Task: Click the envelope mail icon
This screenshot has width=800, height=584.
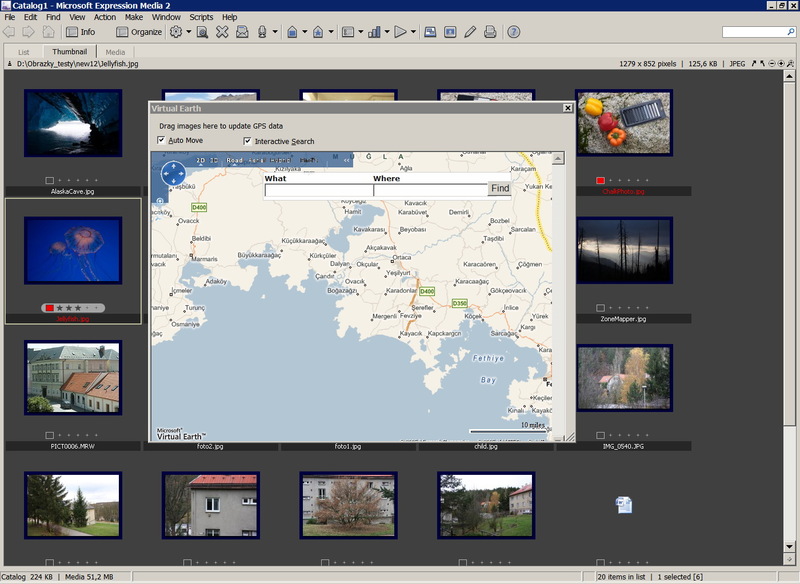Action: coord(242,32)
